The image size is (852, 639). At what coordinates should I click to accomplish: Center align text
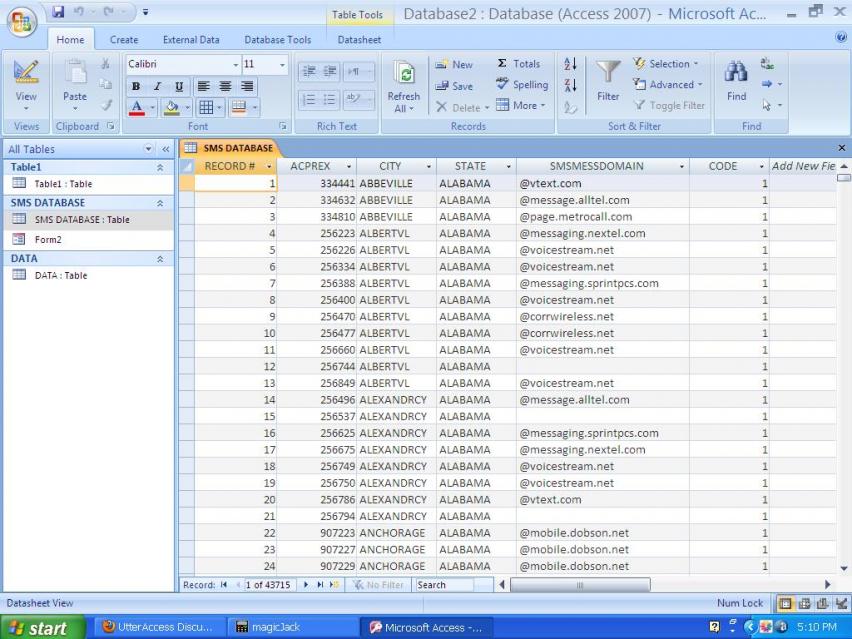click(x=225, y=86)
